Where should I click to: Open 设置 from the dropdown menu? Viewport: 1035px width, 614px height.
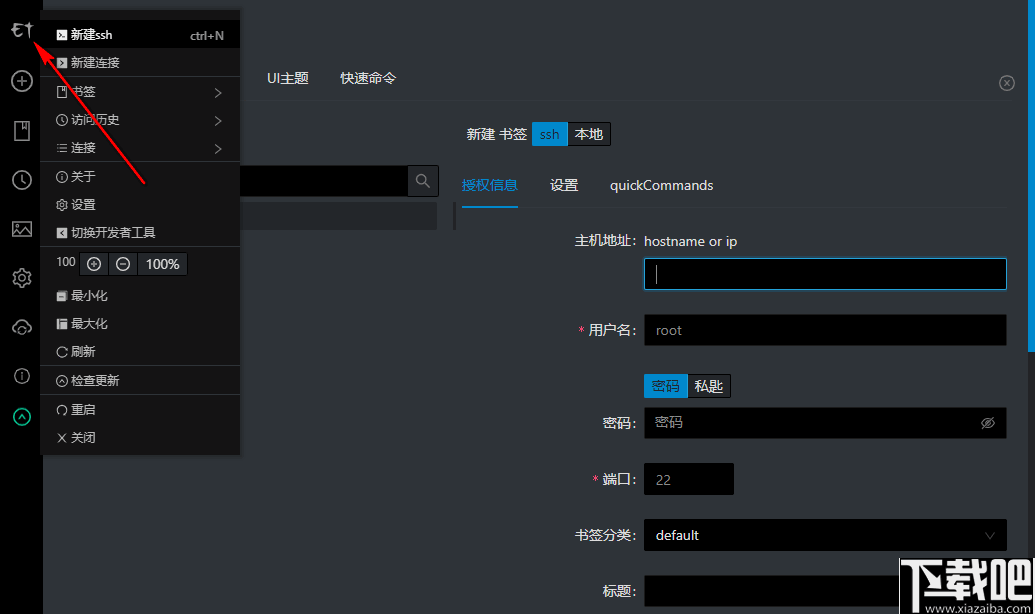[140, 205]
